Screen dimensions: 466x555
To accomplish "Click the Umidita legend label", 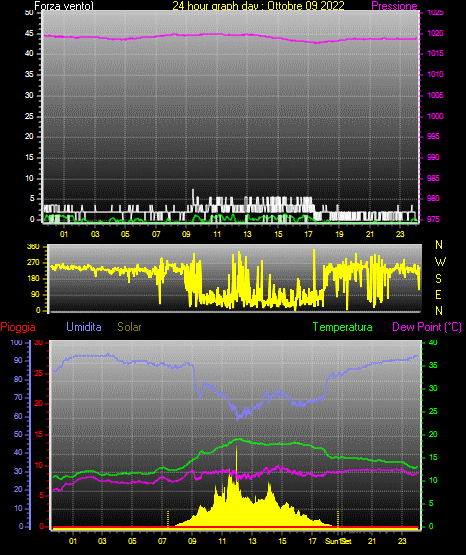I will (x=84, y=327).
